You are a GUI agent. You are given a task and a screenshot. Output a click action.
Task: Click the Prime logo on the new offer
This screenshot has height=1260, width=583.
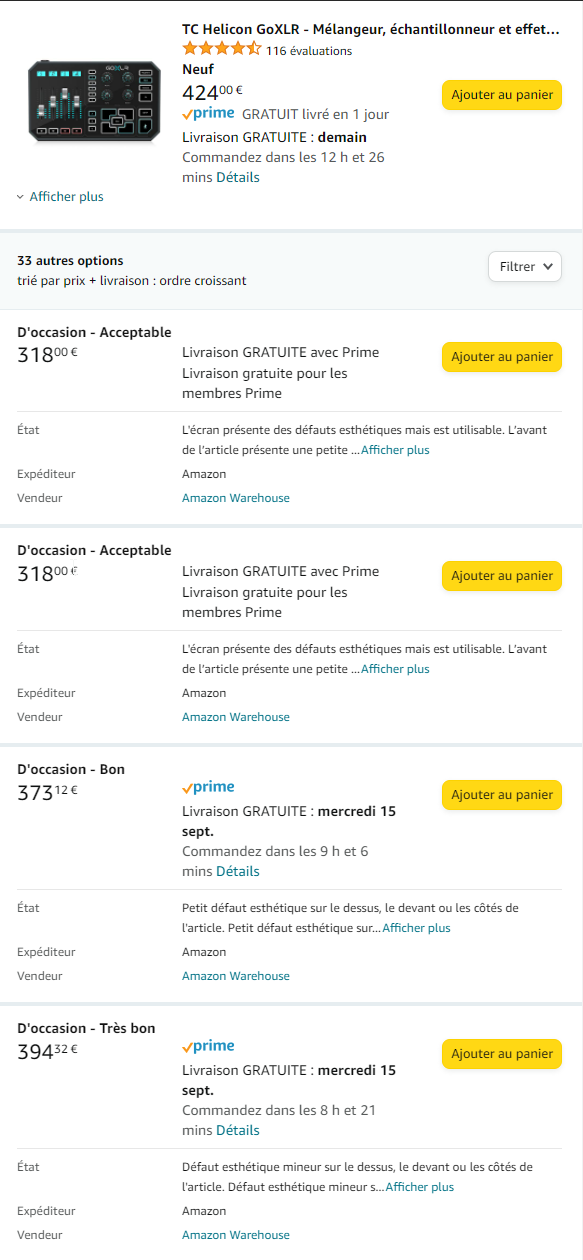point(208,114)
